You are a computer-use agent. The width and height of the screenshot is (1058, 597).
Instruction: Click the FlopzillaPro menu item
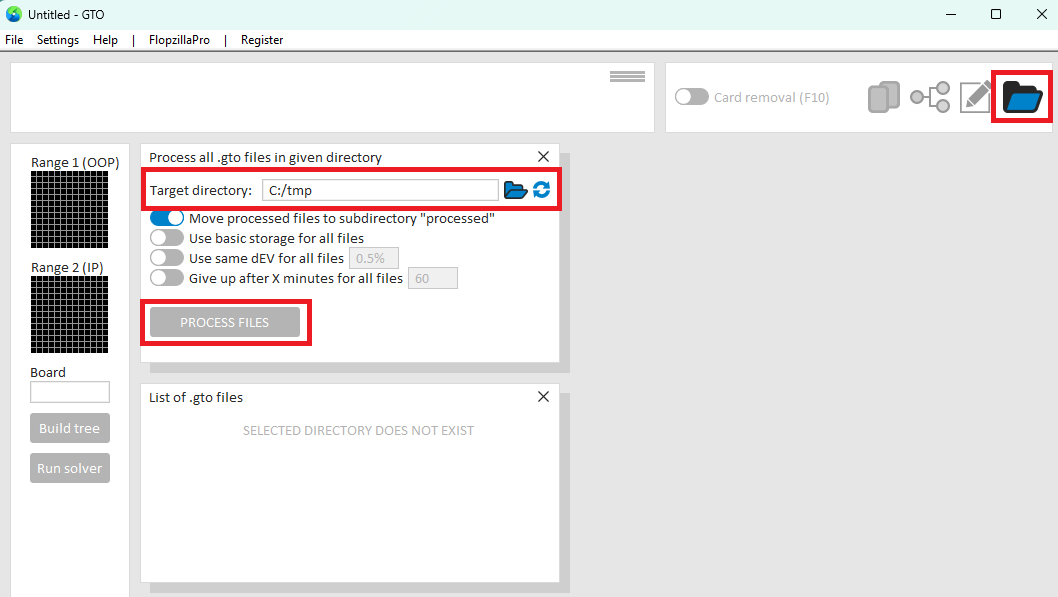click(180, 40)
